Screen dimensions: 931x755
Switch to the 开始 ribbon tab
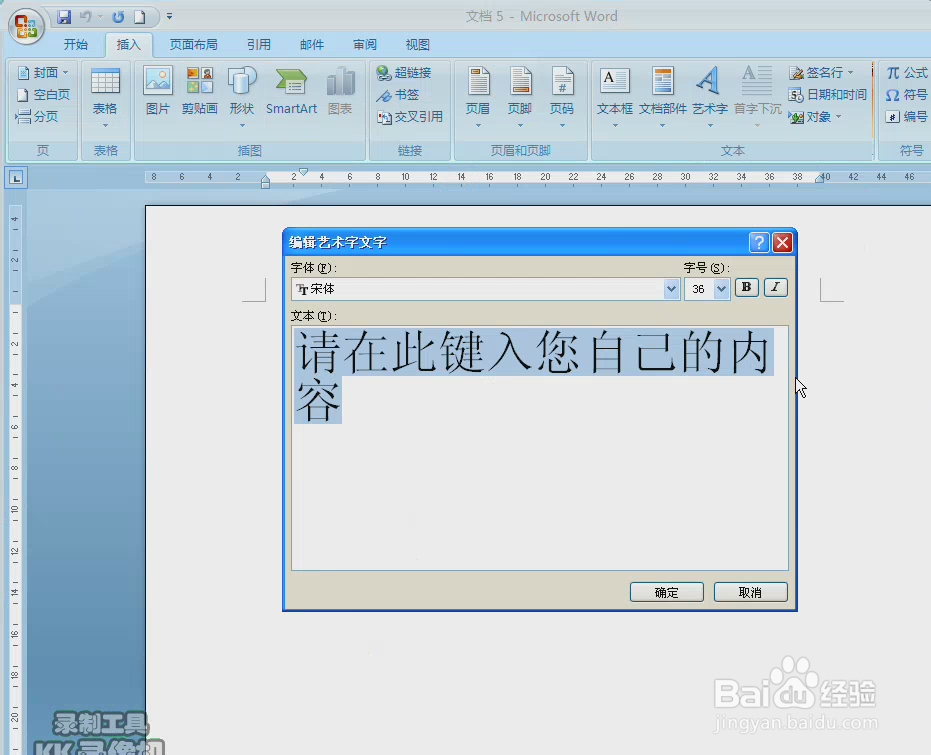click(x=75, y=44)
